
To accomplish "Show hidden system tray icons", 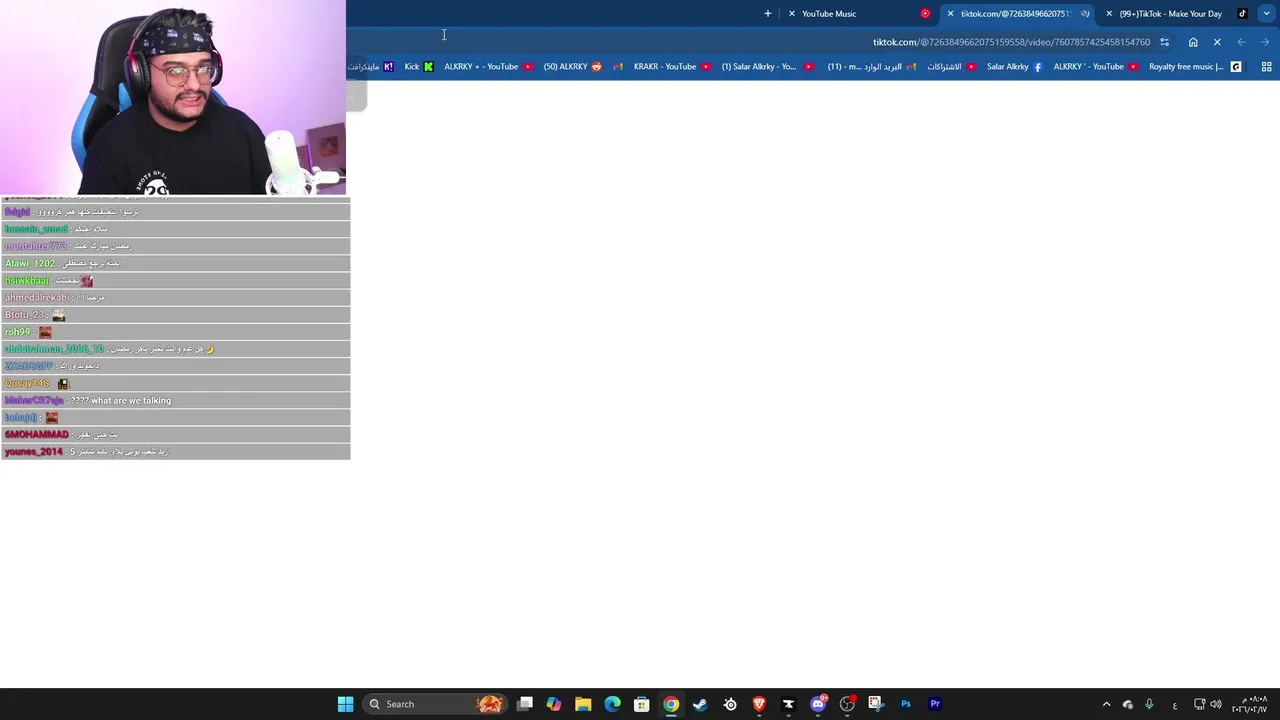I will (1106, 704).
